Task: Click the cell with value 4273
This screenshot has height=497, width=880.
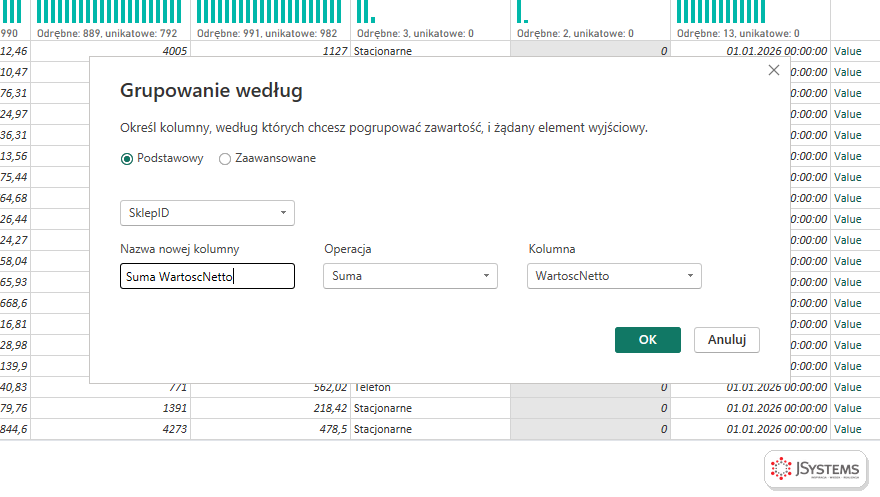Action: coord(111,429)
